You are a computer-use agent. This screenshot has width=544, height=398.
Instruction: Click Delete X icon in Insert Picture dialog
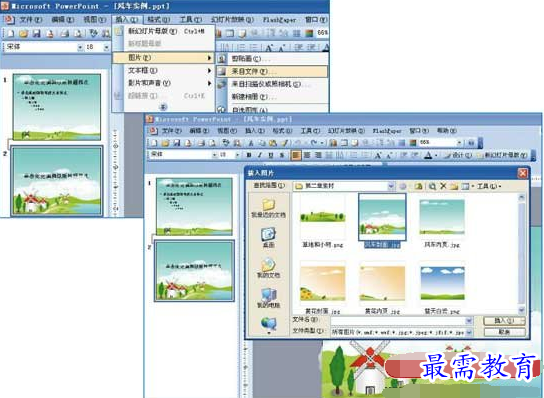click(443, 186)
